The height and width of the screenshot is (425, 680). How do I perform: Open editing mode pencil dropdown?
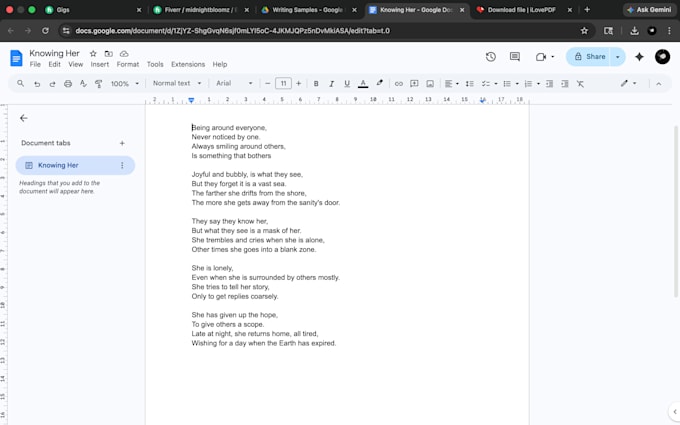pos(628,83)
